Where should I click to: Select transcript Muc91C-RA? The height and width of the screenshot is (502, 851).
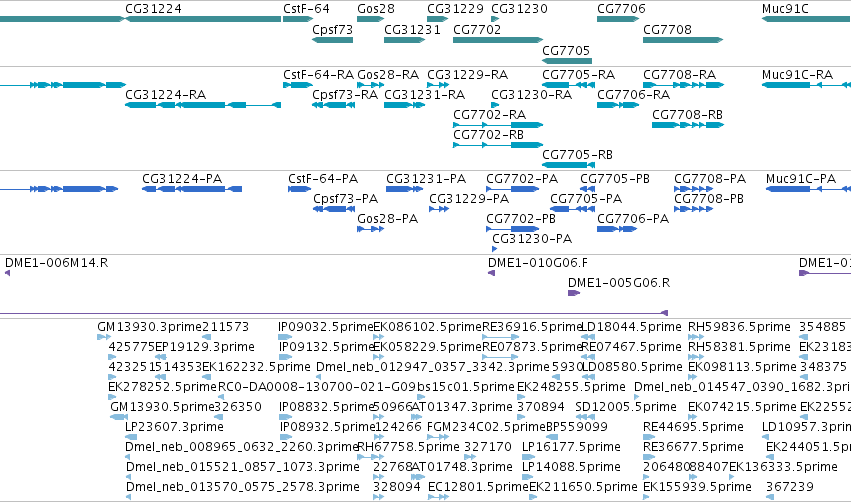[x=797, y=74]
